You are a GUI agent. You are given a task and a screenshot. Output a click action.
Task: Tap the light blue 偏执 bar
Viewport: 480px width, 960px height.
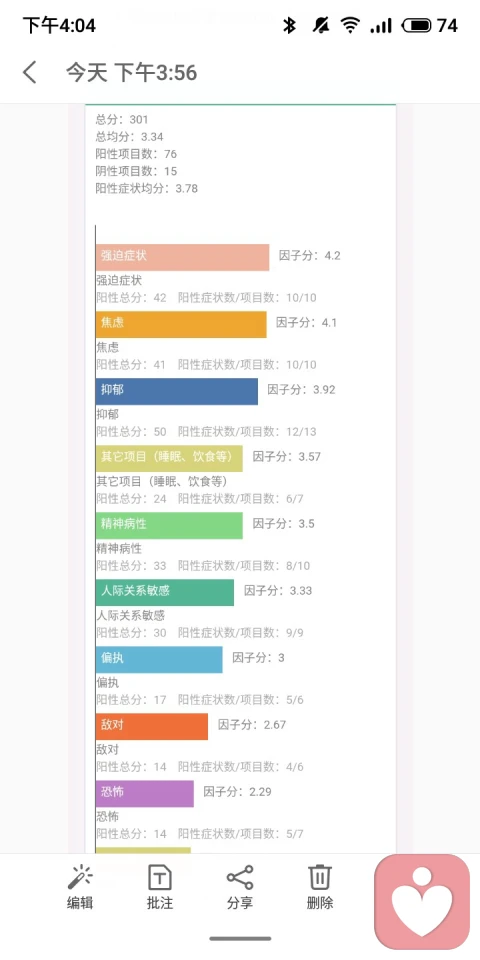click(159, 659)
